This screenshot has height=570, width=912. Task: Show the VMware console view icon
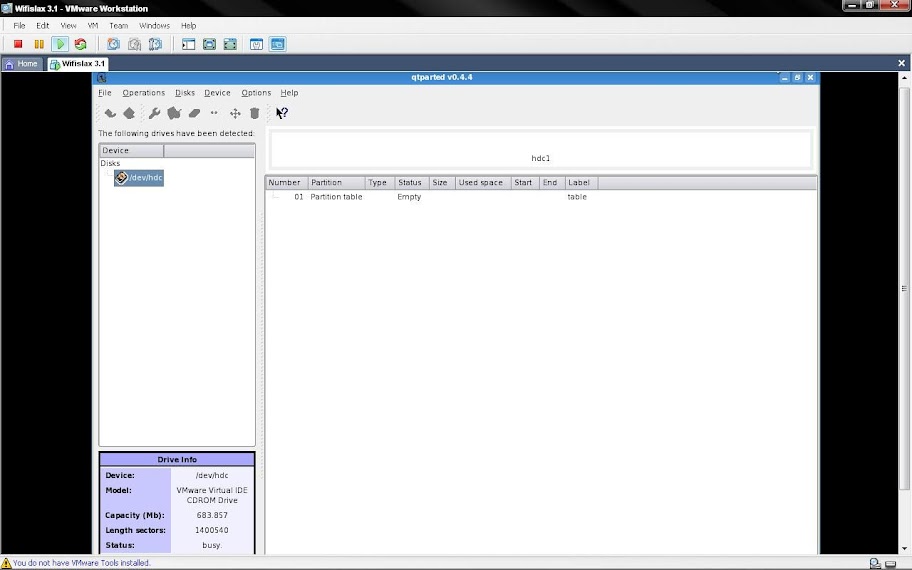pyautogui.click(x=277, y=44)
